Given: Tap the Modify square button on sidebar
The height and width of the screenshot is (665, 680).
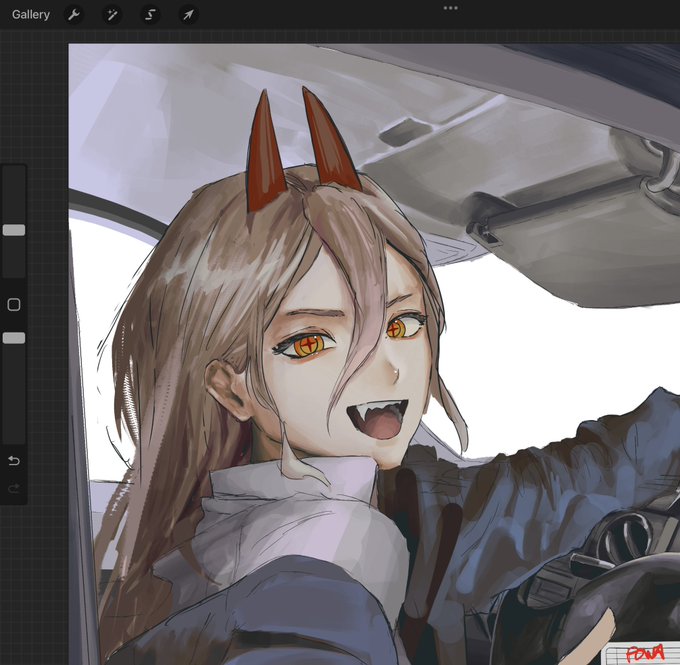Looking at the screenshot, I should coord(14,305).
